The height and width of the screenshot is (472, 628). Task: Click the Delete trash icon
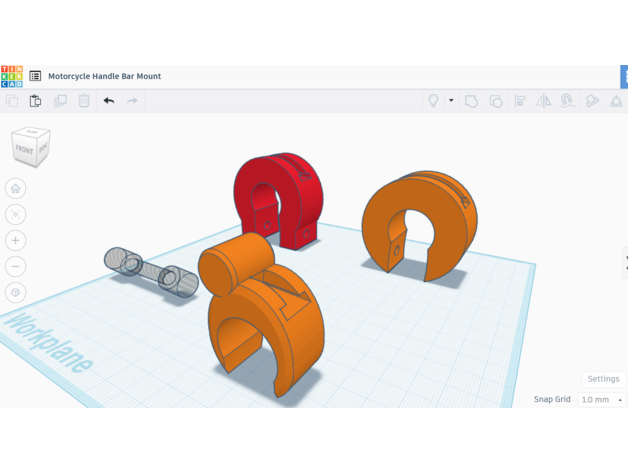coord(84,101)
